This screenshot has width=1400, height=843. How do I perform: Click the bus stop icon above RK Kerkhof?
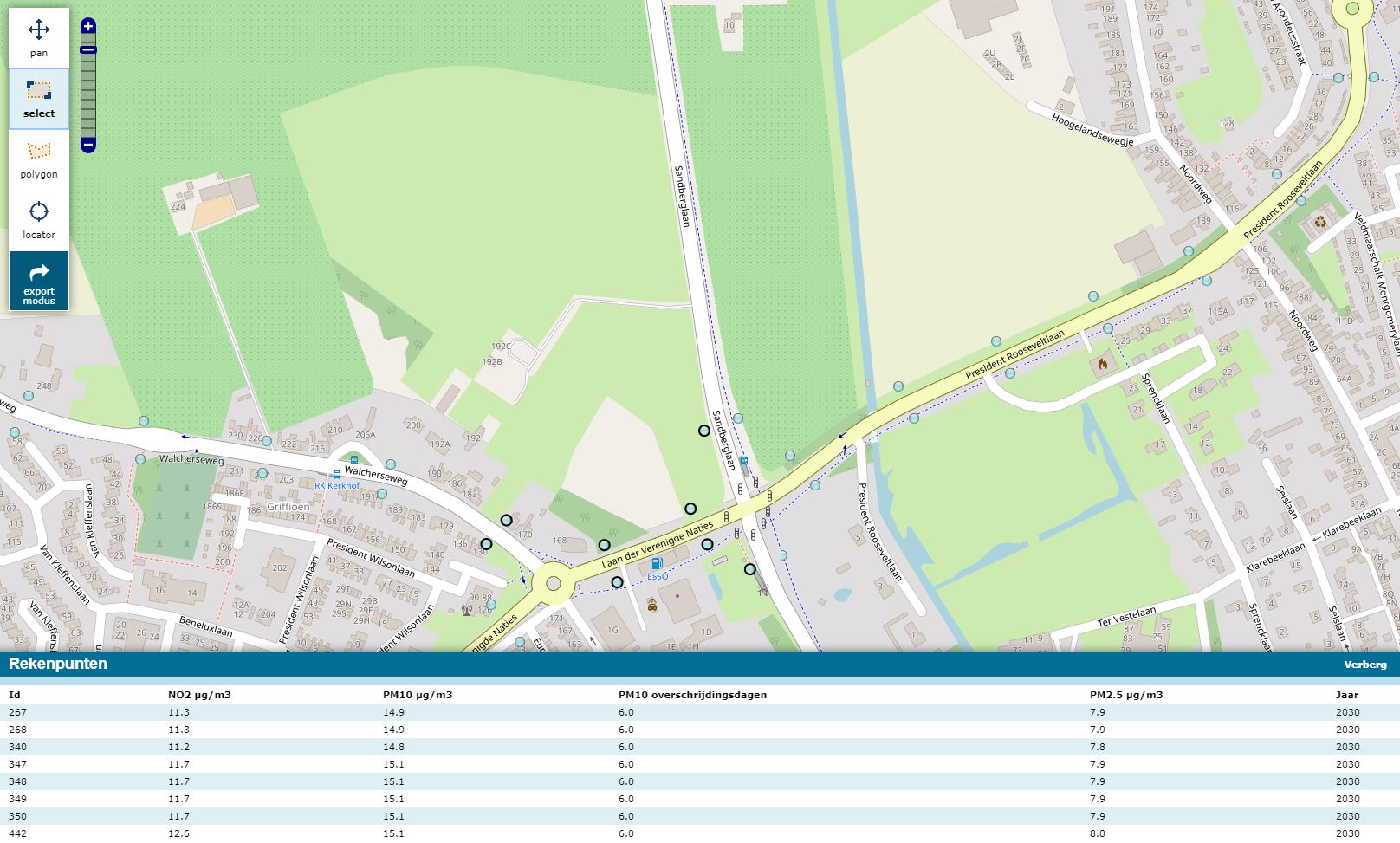click(353, 460)
